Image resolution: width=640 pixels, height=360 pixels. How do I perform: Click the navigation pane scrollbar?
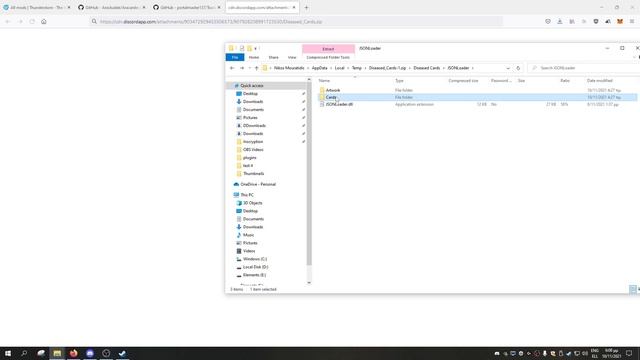[309, 173]
